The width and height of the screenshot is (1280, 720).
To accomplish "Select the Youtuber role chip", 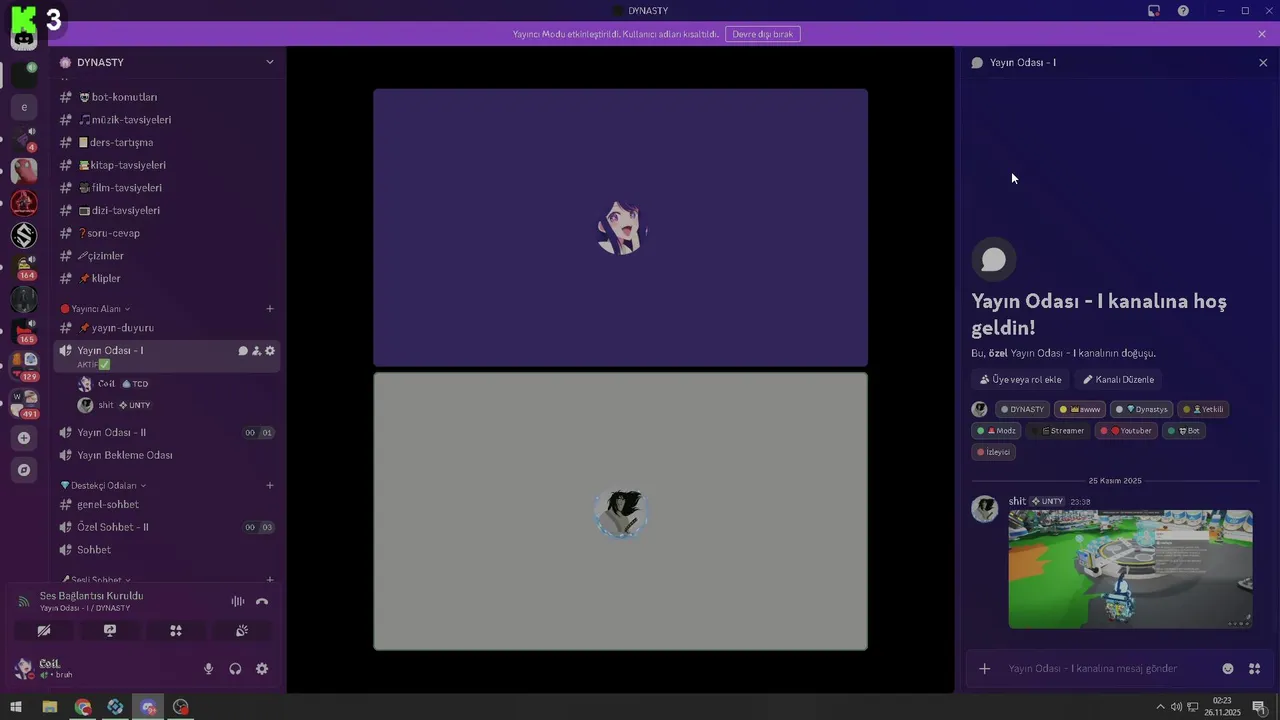I will (1126, 431).
